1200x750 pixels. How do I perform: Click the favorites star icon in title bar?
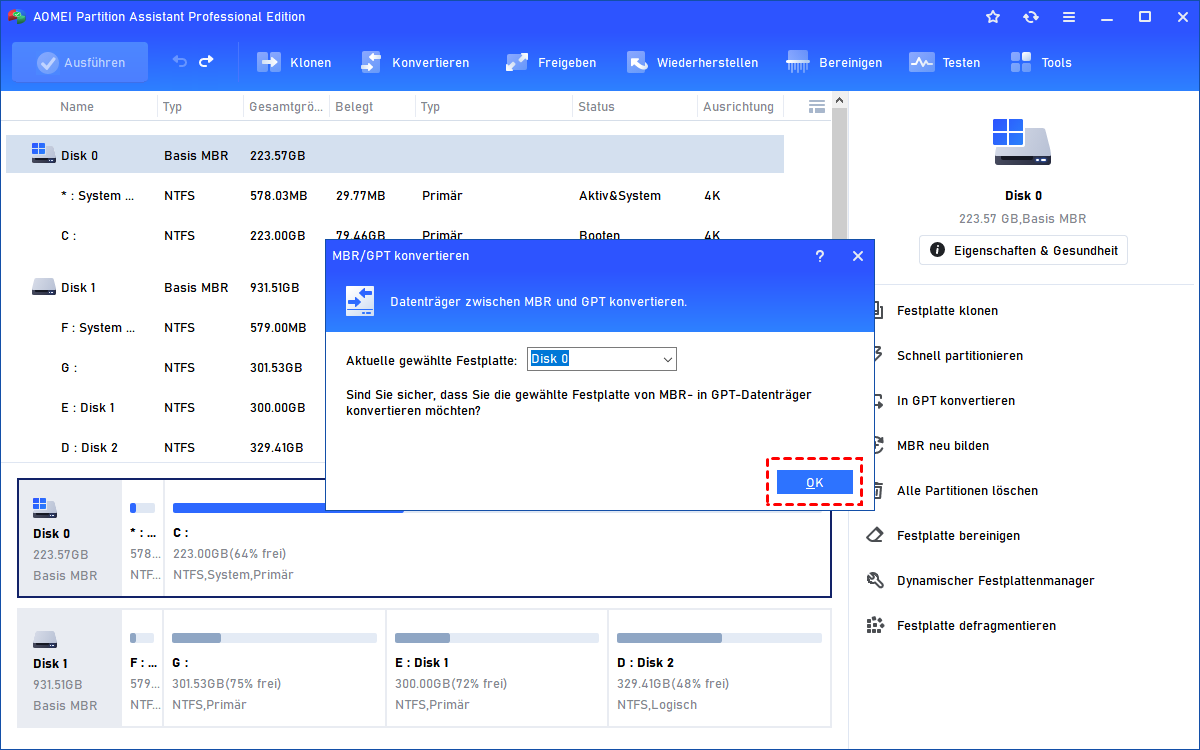[993, 17]
